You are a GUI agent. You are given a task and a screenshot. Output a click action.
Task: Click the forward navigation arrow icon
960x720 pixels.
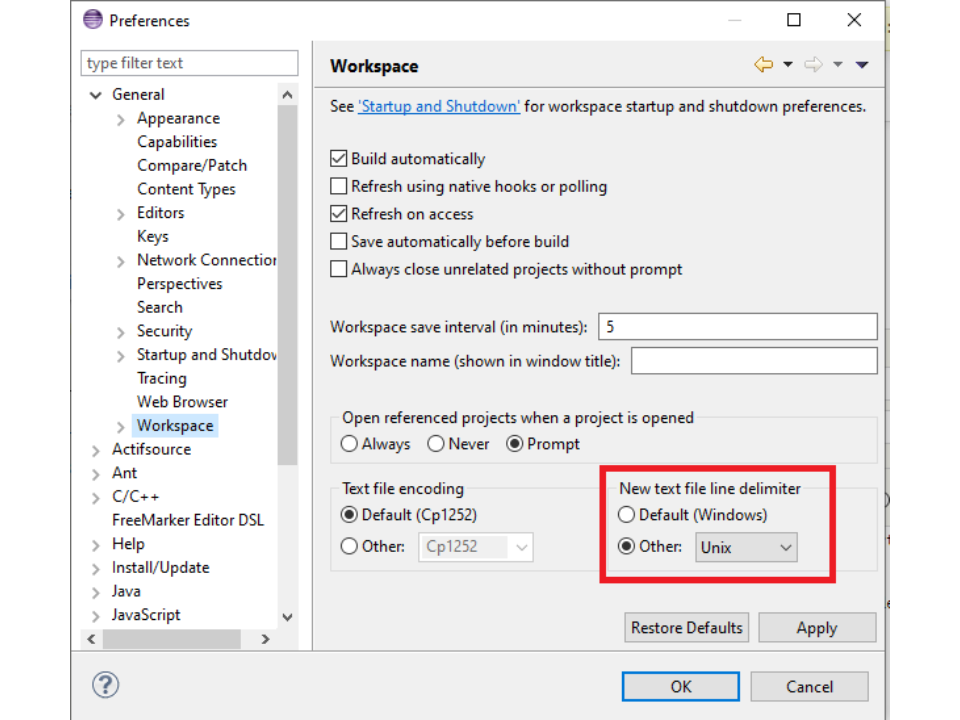(x=813, y=65)
